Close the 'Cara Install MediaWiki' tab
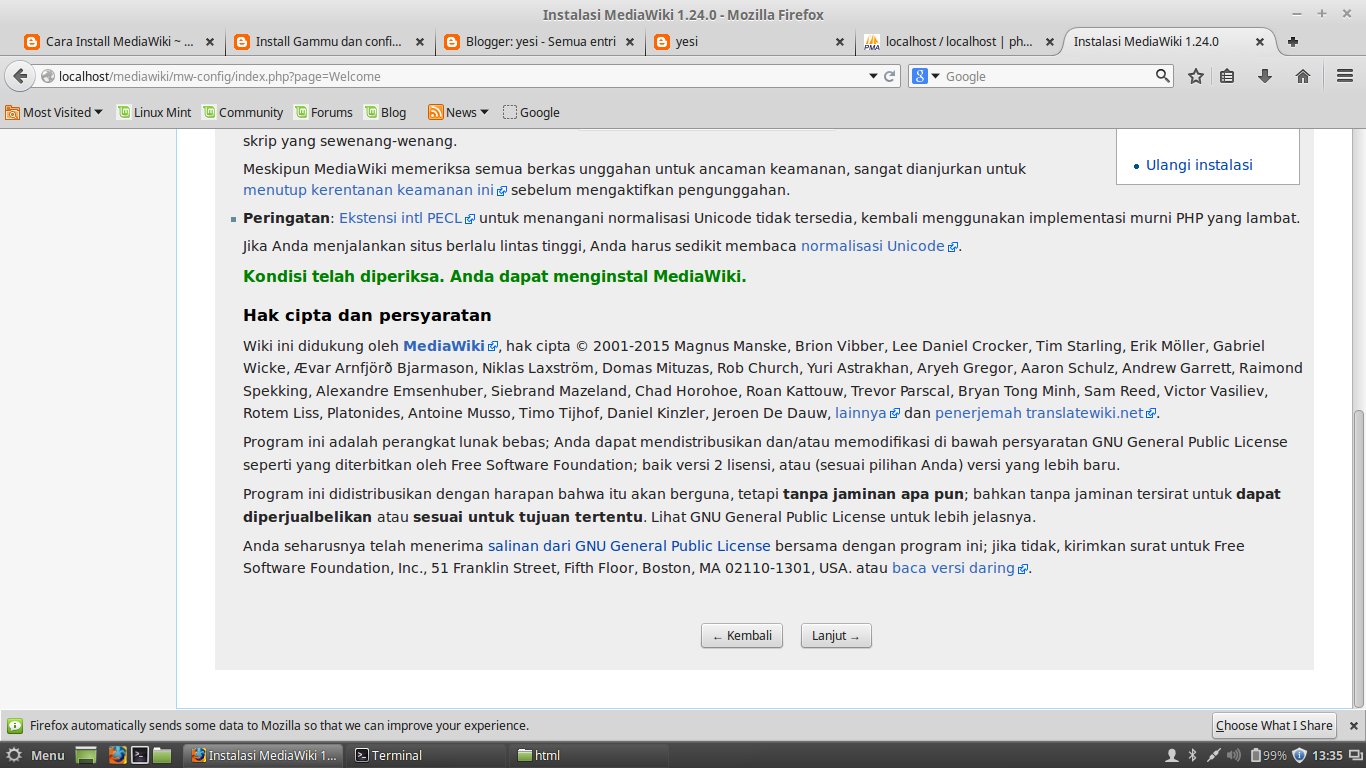This screenshot has width=1366, height=768. [x=210, y=42]
